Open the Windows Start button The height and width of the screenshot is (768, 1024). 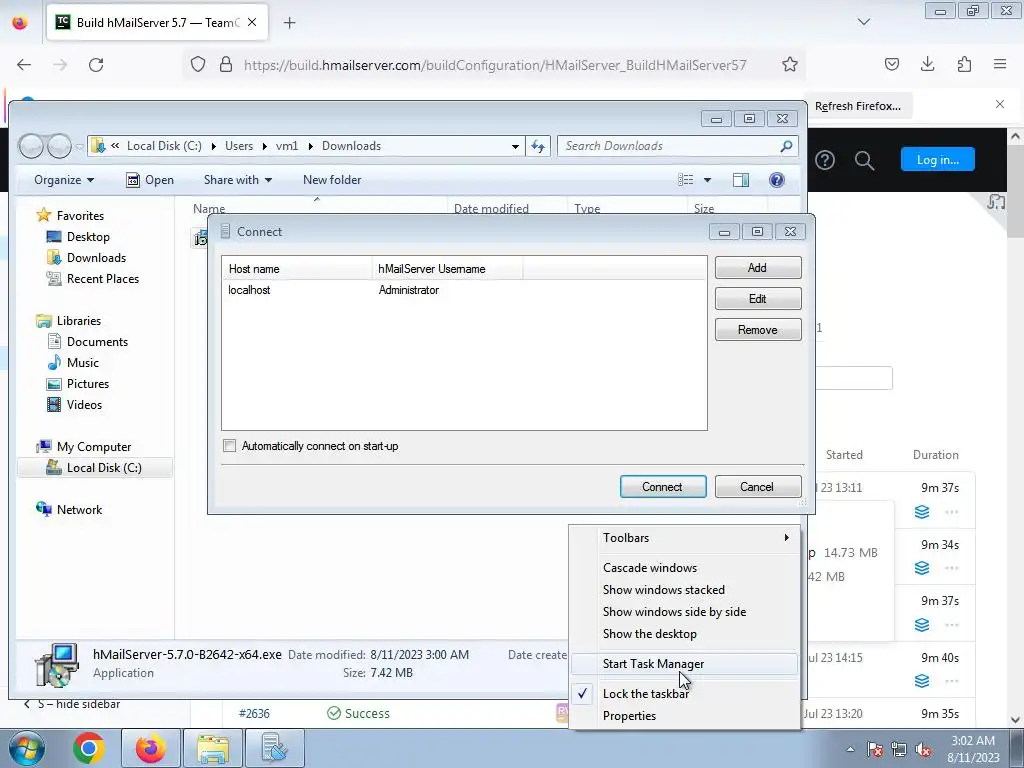coord(27,748)
